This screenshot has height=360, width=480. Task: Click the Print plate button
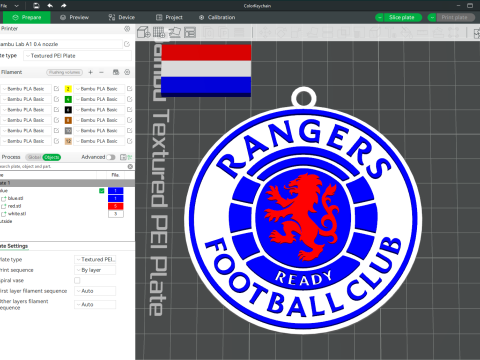(x=455, y=17)
